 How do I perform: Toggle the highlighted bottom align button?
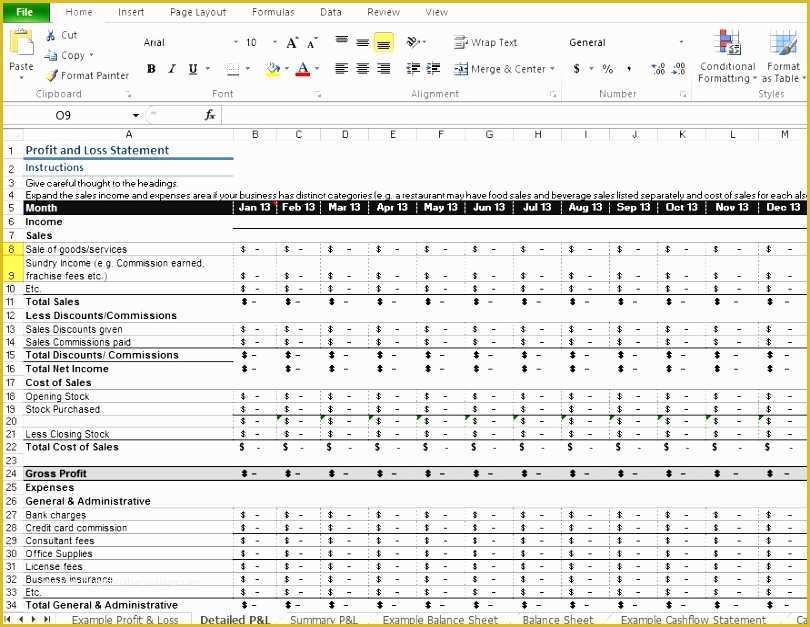(383, 43)
